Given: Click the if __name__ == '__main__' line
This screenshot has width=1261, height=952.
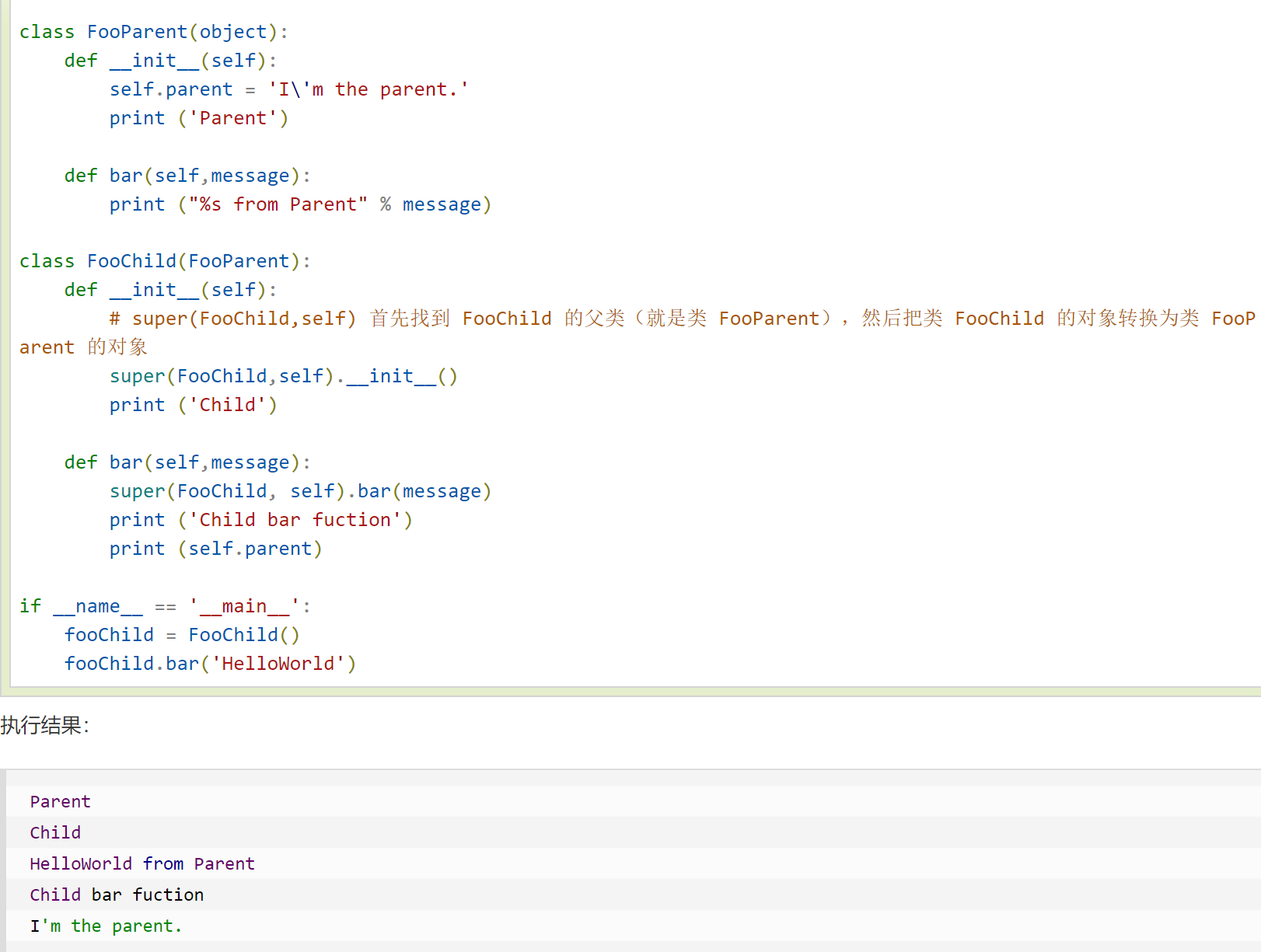Looking at the screenshot, I should click(165, 606).
